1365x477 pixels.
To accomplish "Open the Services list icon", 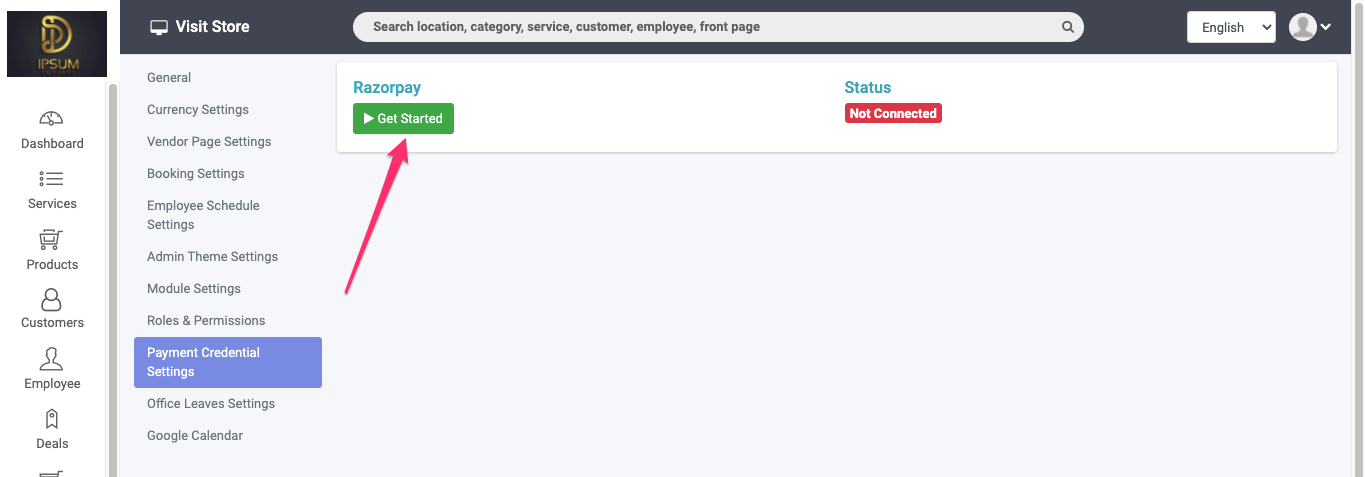I will pos(52,179).
